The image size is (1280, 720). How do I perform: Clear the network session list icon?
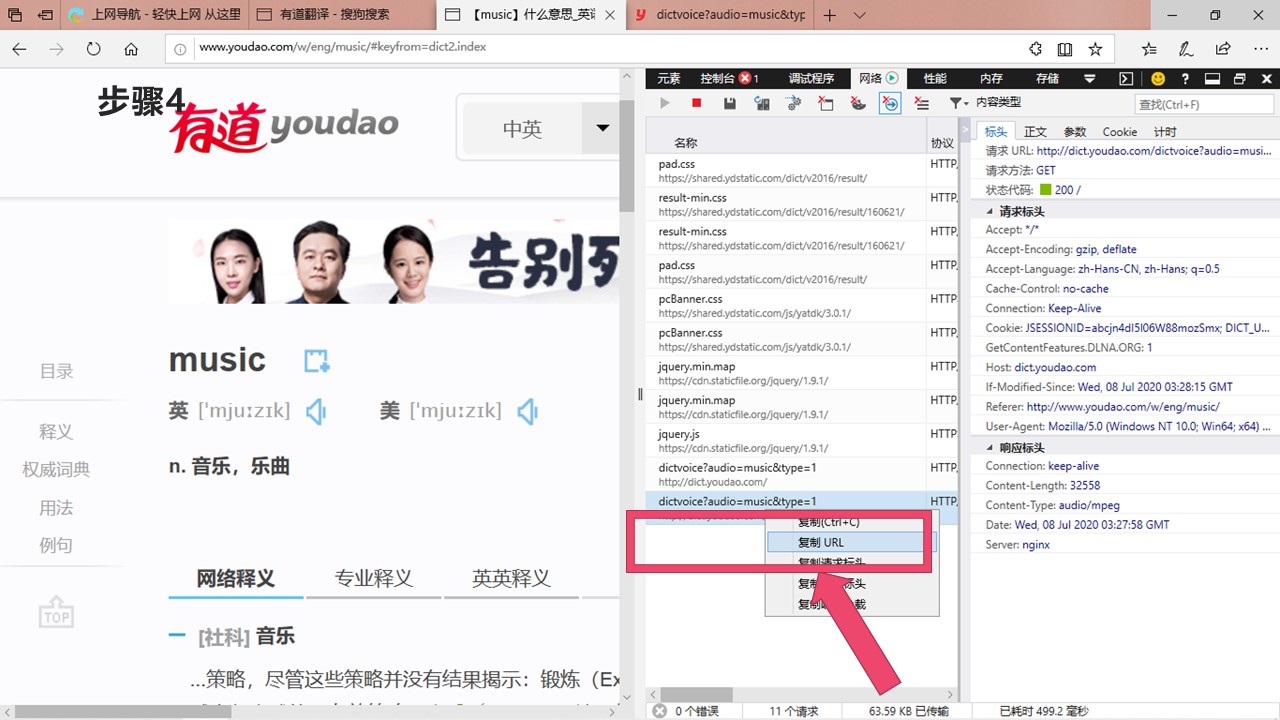tap(922, 103)
